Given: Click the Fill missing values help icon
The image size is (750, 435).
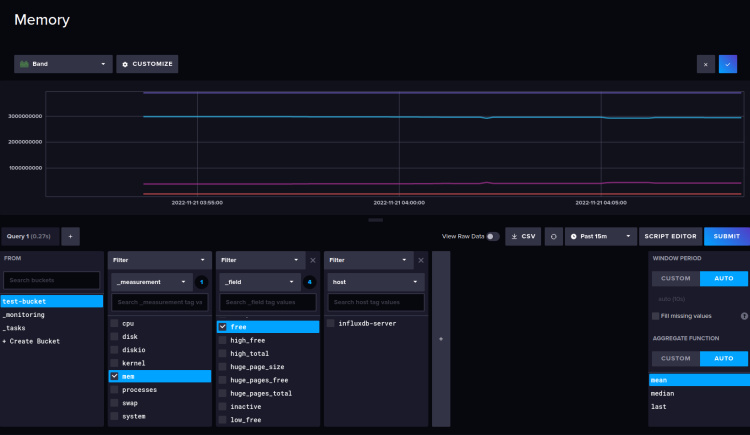Looking at the screenshot, I should [743, 316].
